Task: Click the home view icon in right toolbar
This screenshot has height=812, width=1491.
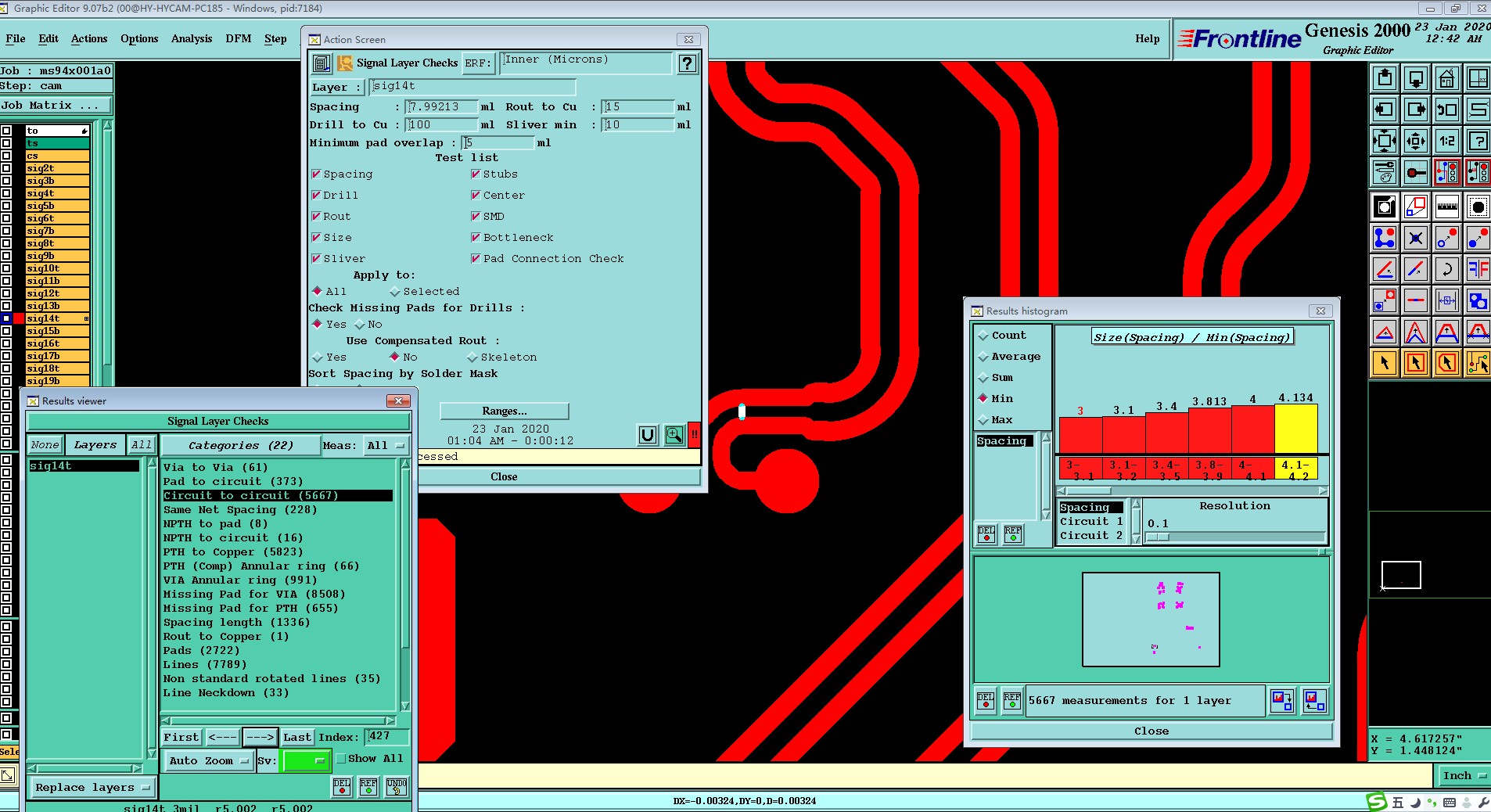Action: click(x=1447, y=78)
